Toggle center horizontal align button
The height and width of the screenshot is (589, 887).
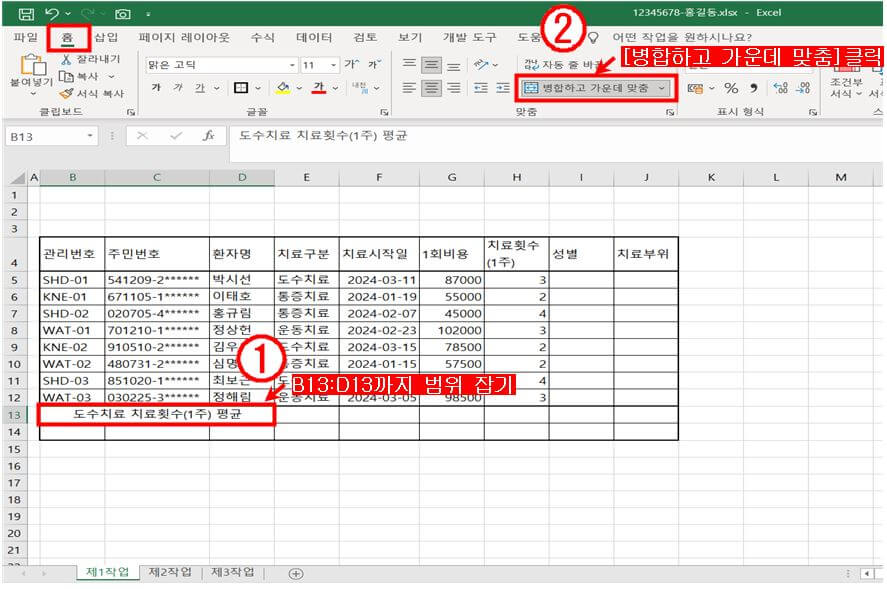pyautogui.click(x=431, y=88)
